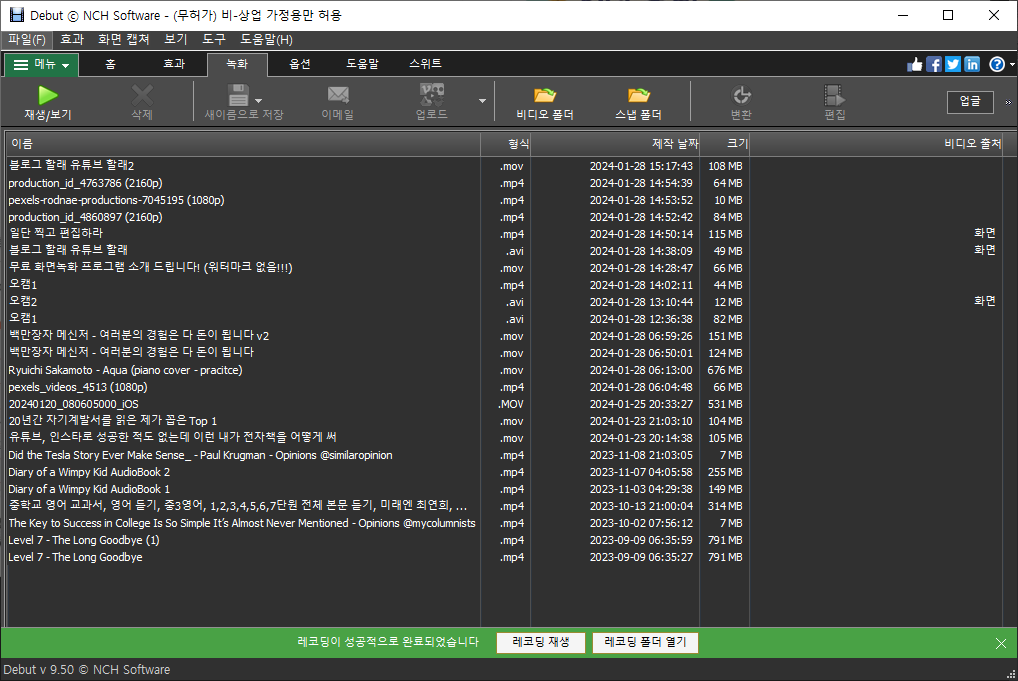Select Level 7 - The Long Goodbye (1)
The width and height of the screenshot is (1018, 681).
click(84, 540)
